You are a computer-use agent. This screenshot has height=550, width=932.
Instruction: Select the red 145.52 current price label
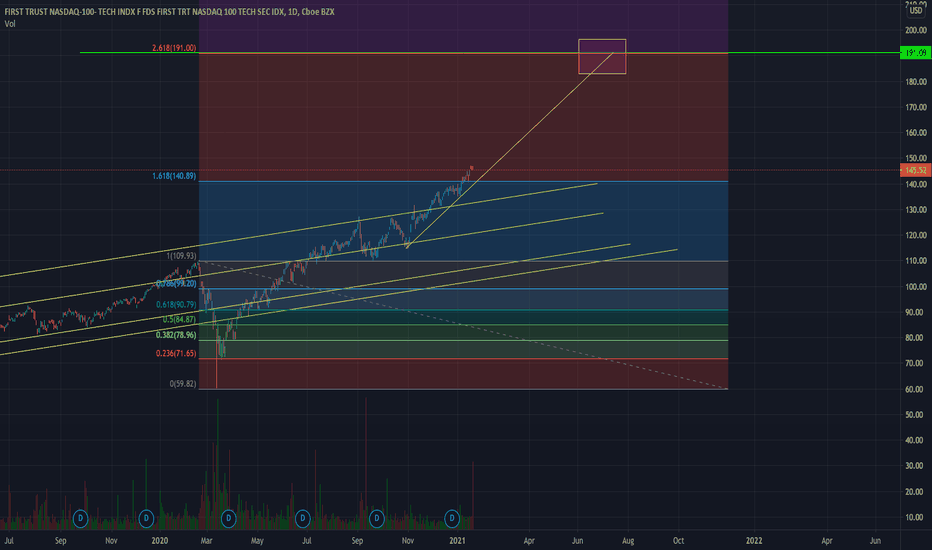tap(915, 170)
